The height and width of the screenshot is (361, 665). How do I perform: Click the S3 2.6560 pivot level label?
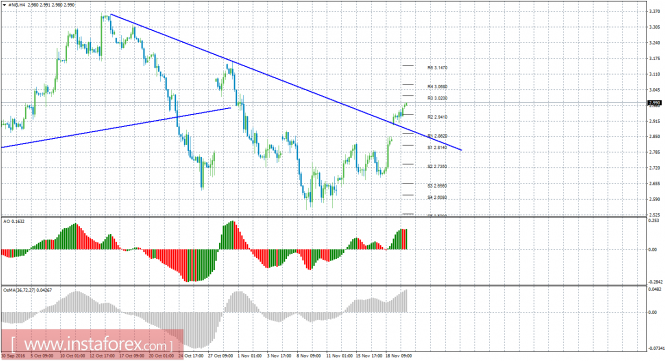[x=437, y=186]
